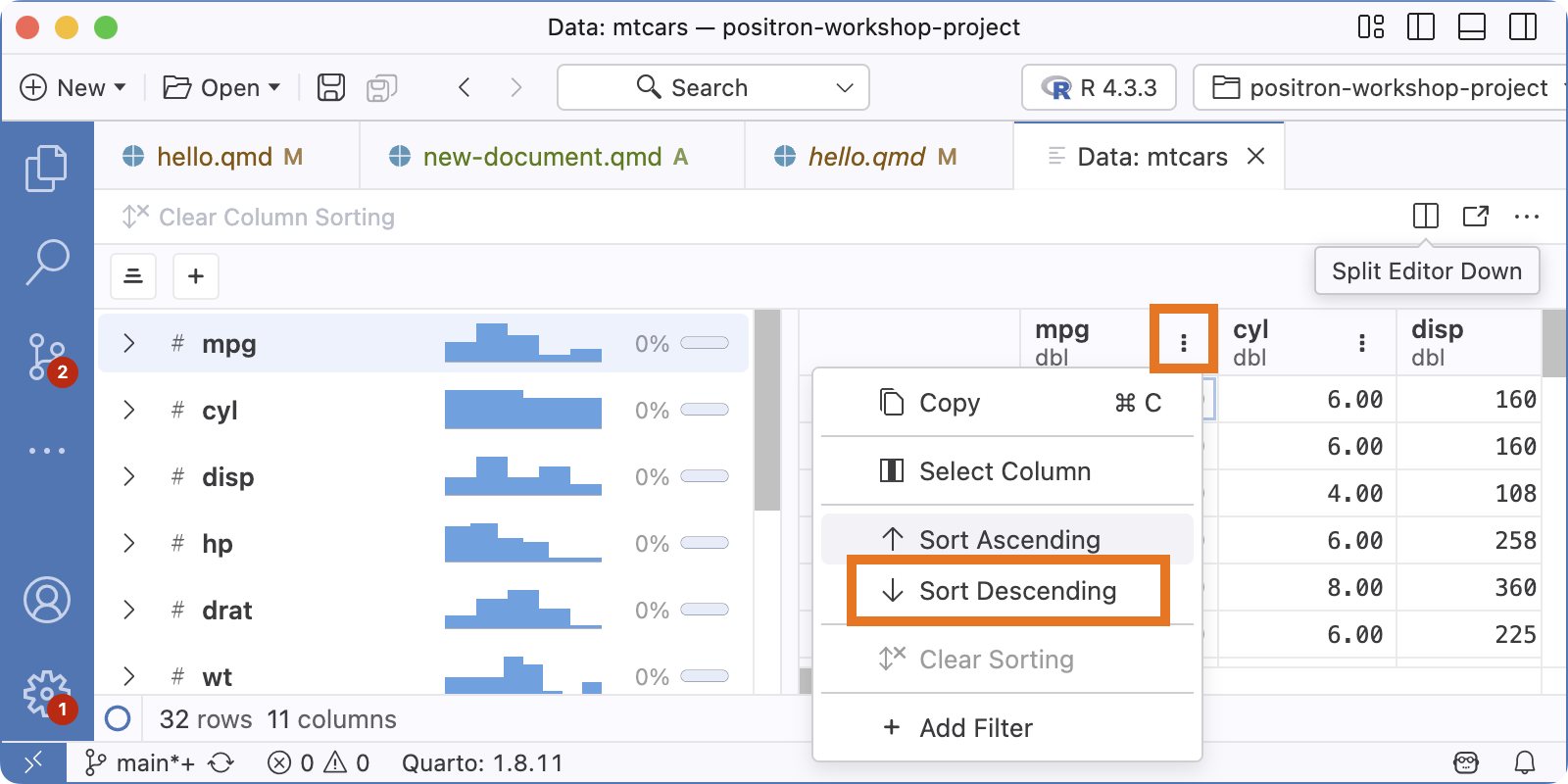
Task: Switch to the new-document.qmd tab
Action: point(553,156)
